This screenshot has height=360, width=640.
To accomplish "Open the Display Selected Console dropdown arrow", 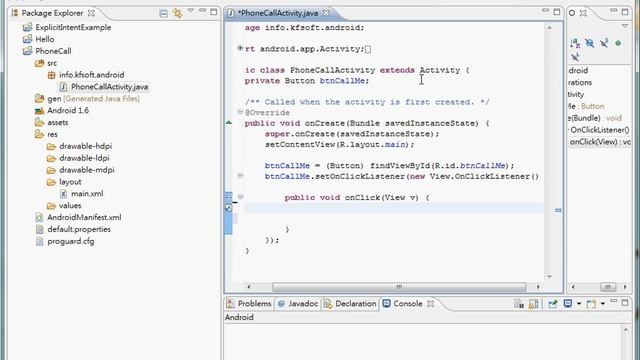I will 579,304.
